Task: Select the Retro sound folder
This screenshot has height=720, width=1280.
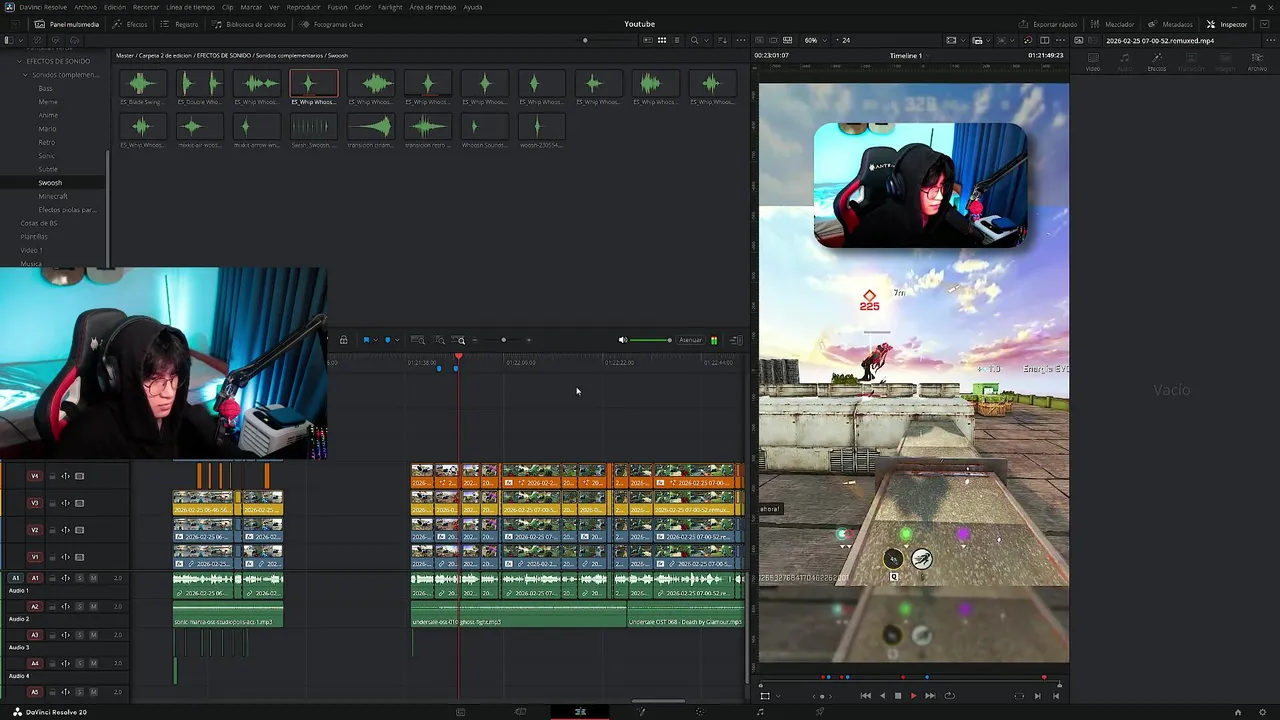Action: [x=46, y=142]
